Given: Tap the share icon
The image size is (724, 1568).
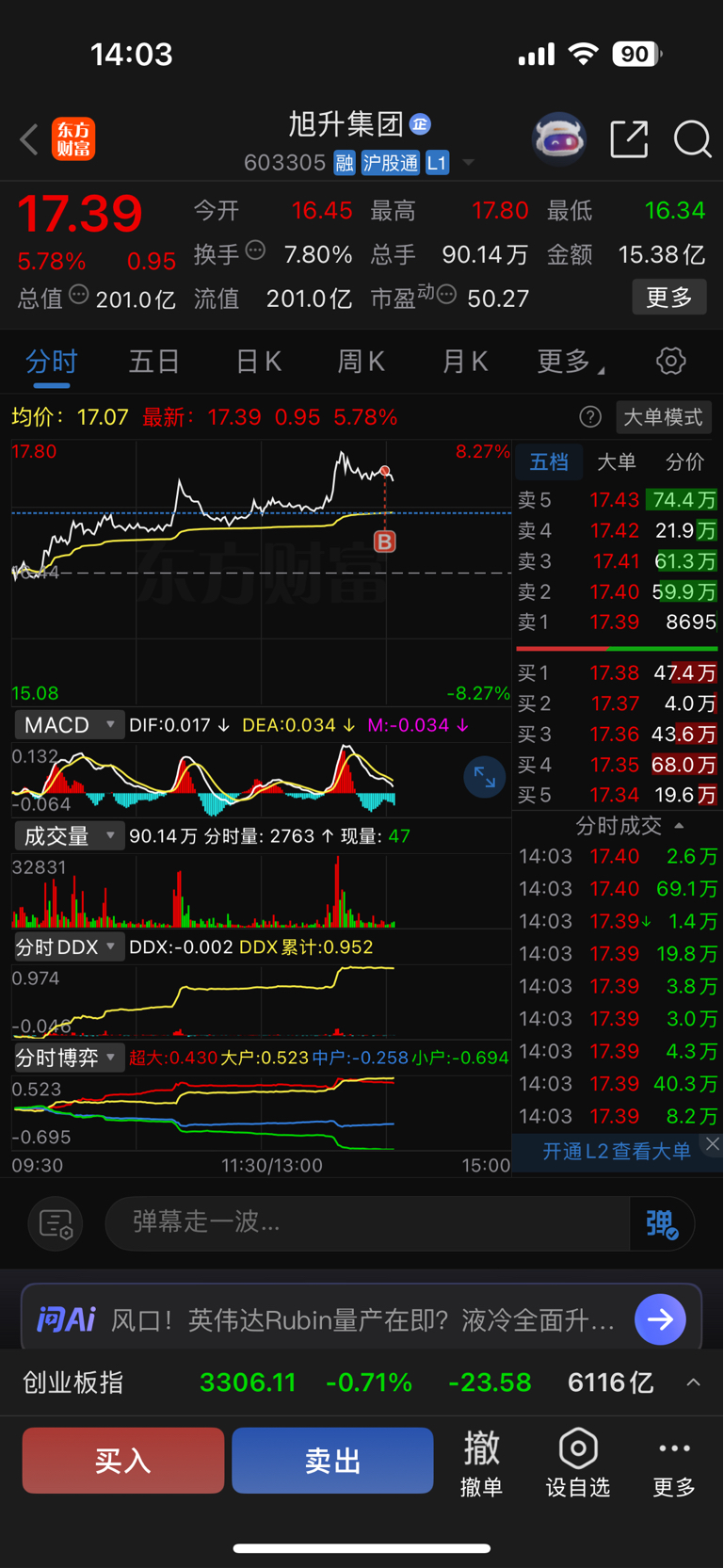Looking at the screenshot, I should point(629,139).
